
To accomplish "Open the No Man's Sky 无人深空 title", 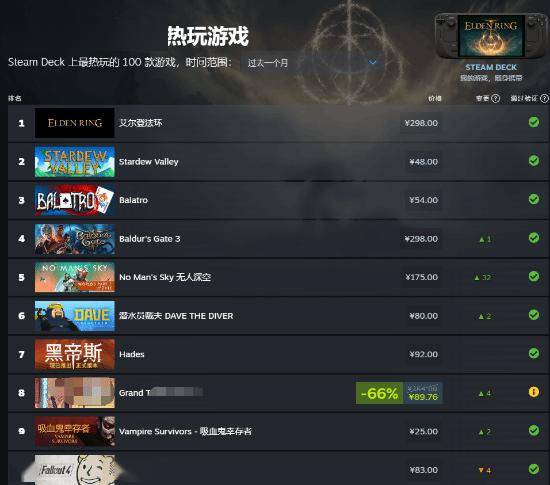I will tap(165, 277).
